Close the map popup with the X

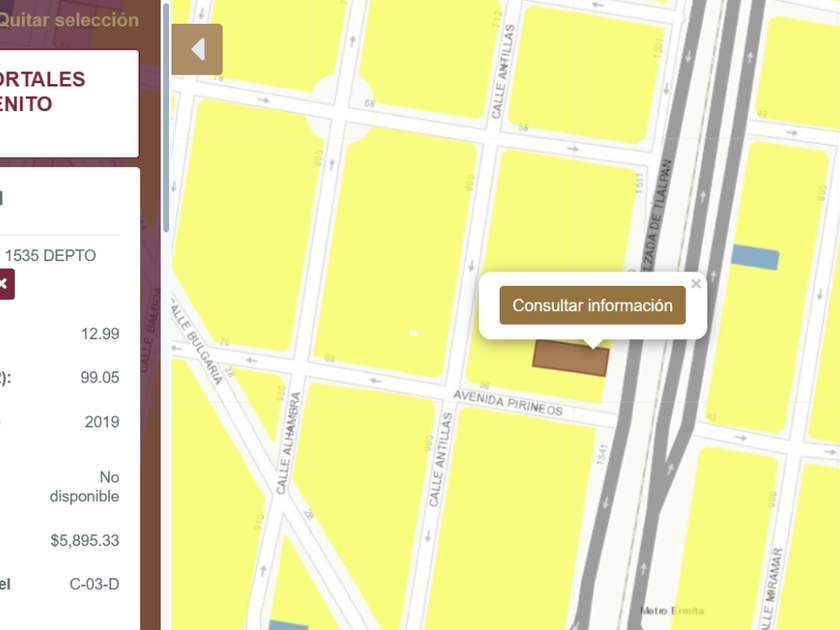pyautogui.click(x=696, y=284)
